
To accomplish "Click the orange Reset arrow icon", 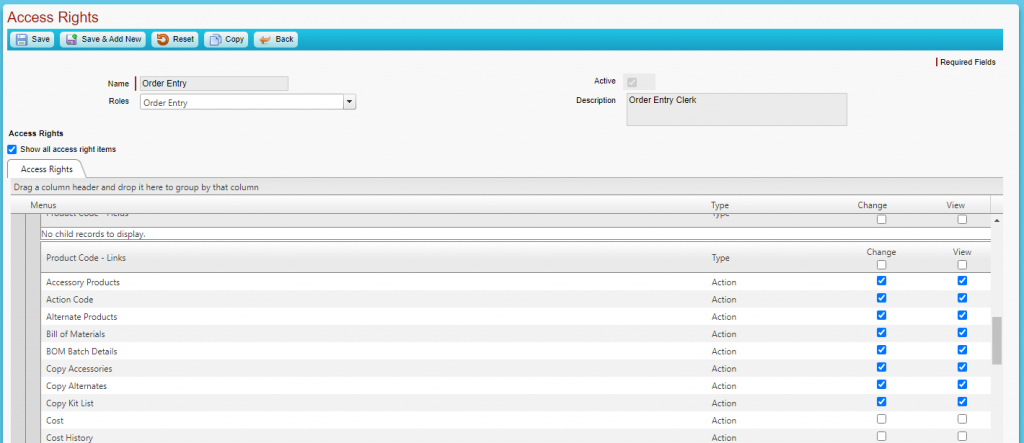I will tap(163, 40).
